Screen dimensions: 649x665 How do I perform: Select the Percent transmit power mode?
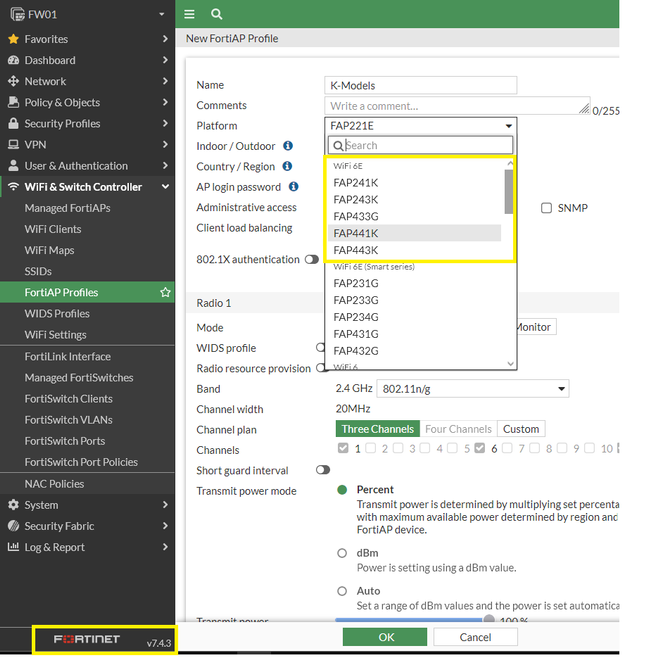pos(342,490)
